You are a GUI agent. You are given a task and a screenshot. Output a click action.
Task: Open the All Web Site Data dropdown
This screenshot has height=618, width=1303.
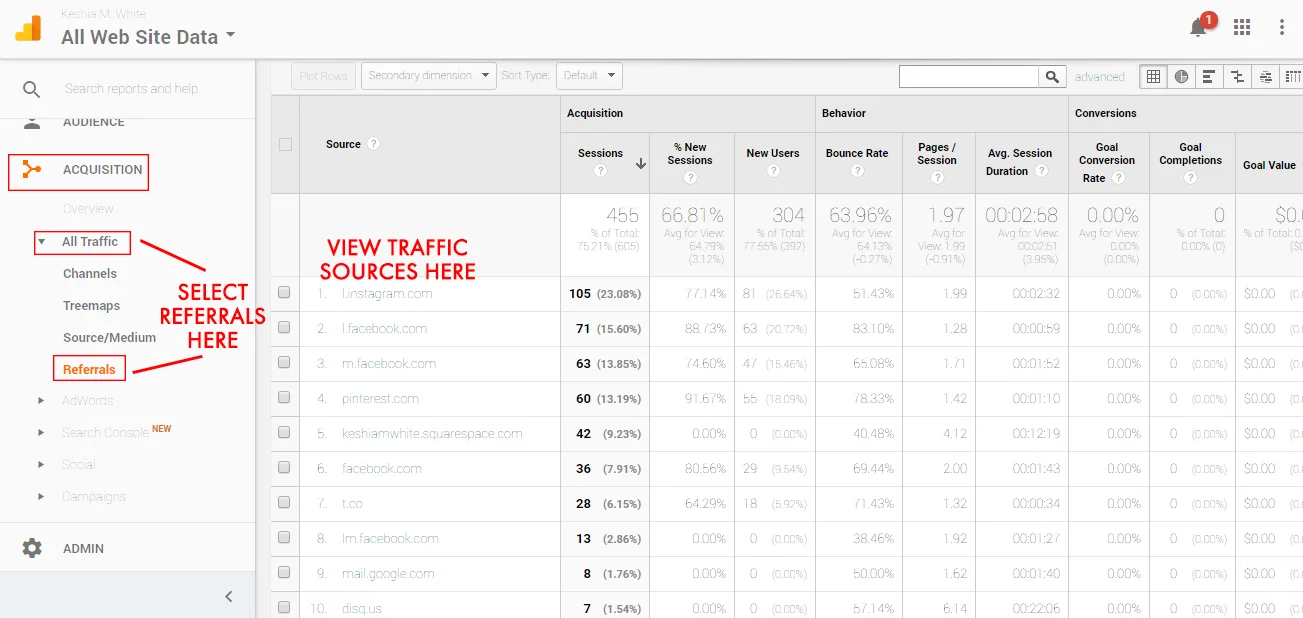tap(148, 37)
